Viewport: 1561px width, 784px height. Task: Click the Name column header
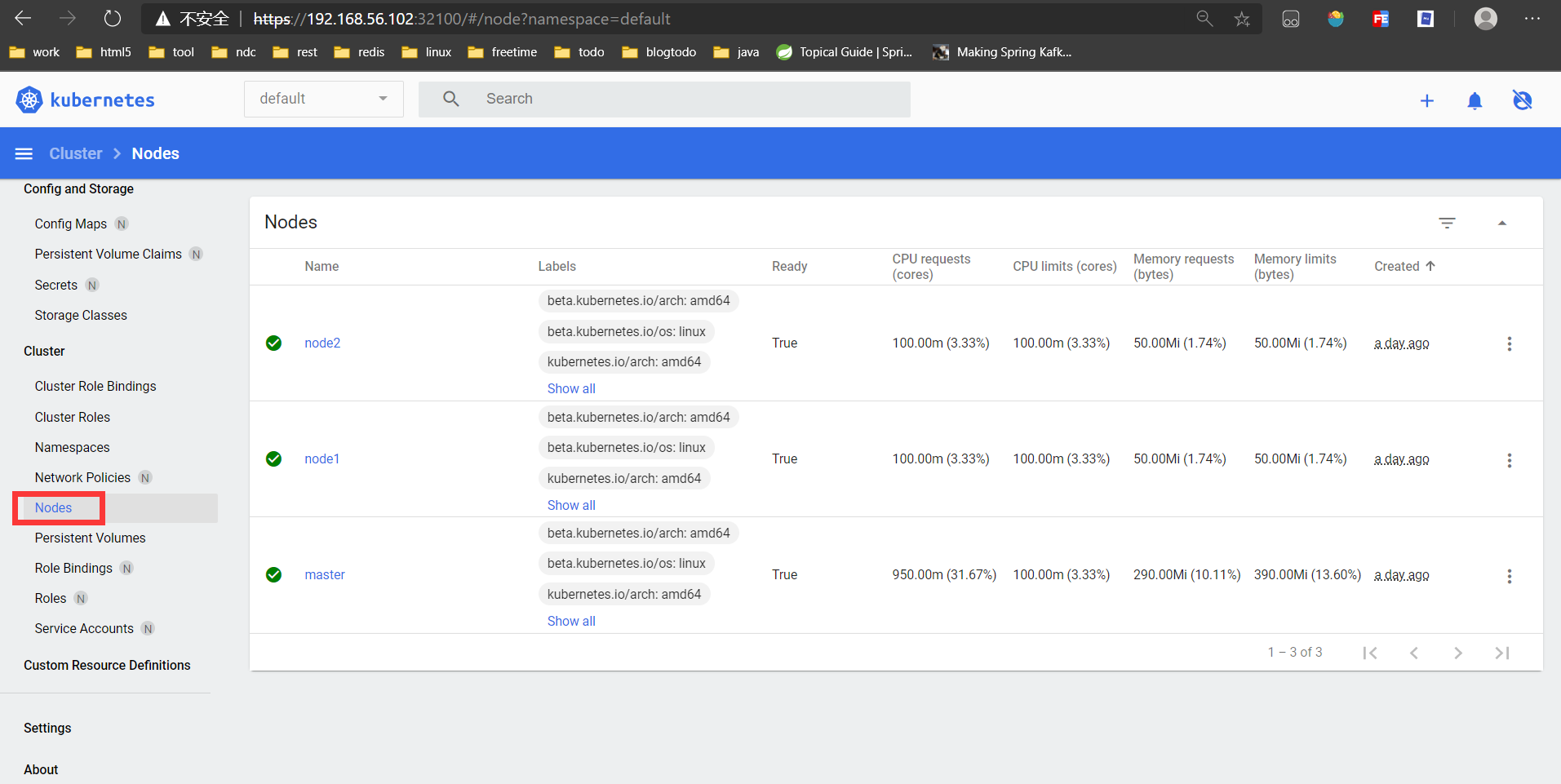[x=322, y=266]
